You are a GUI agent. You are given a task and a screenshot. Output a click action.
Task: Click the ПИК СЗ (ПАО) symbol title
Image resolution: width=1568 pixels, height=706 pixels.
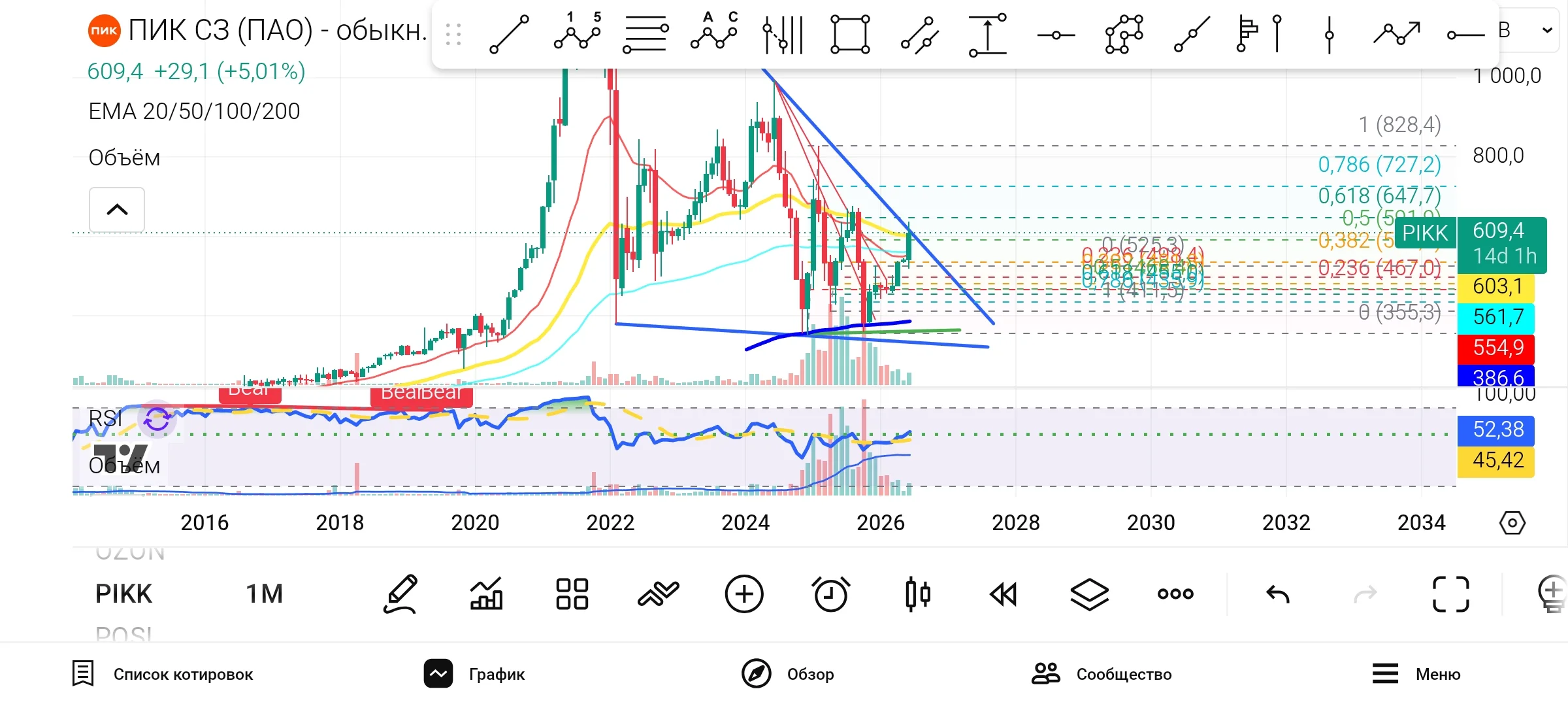click(x=277, y=30)
